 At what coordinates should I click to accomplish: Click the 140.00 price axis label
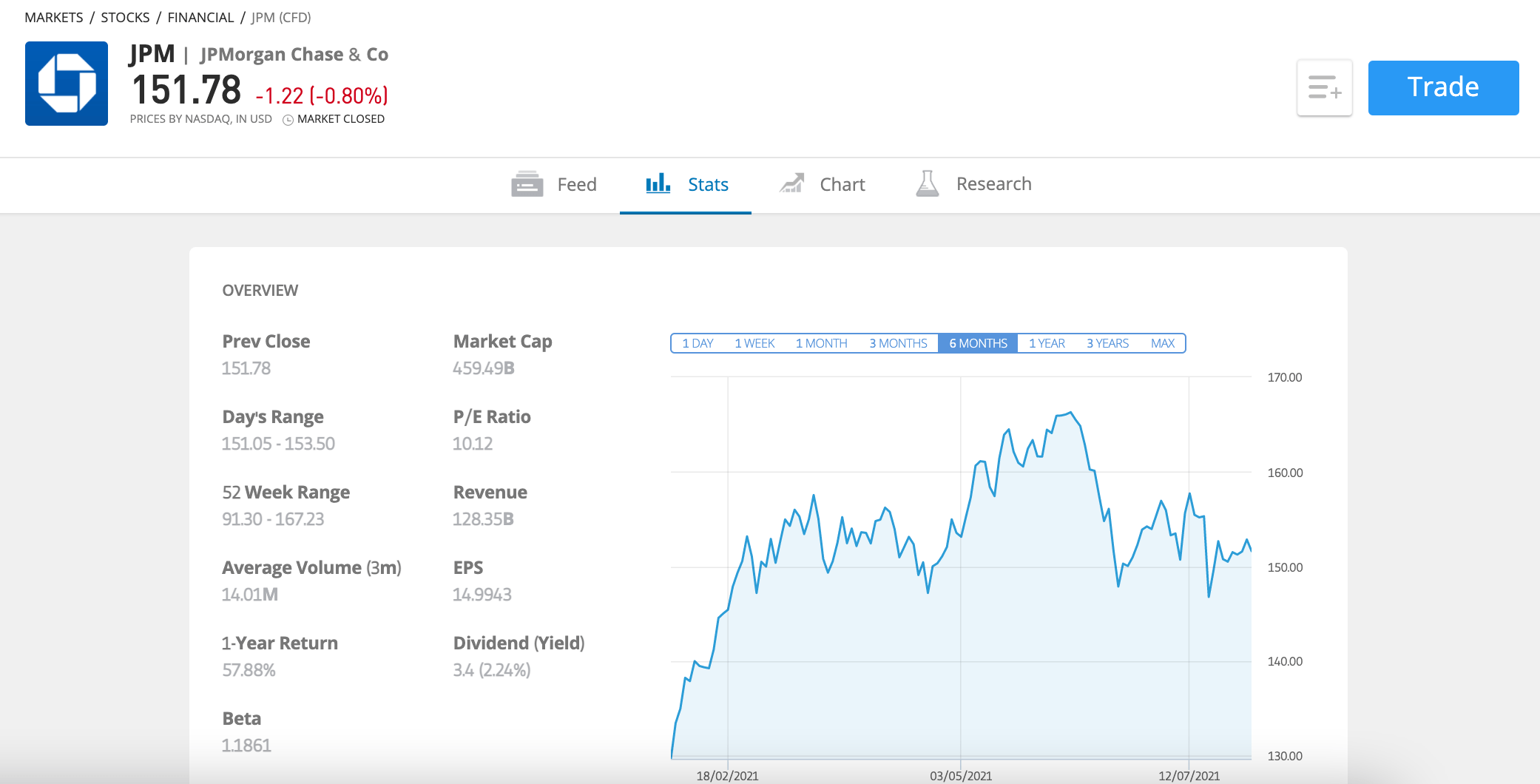point(1285,661)
